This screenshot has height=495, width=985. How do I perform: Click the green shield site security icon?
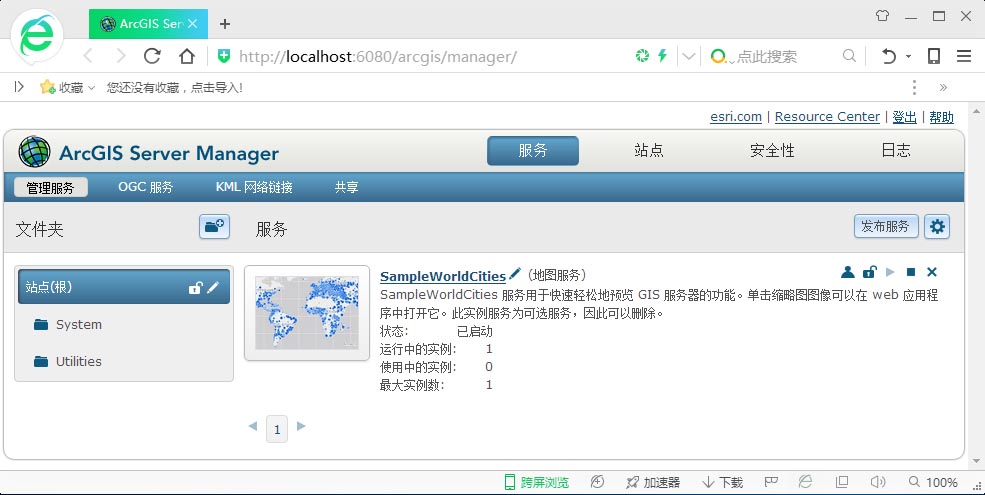click(224, 57)
